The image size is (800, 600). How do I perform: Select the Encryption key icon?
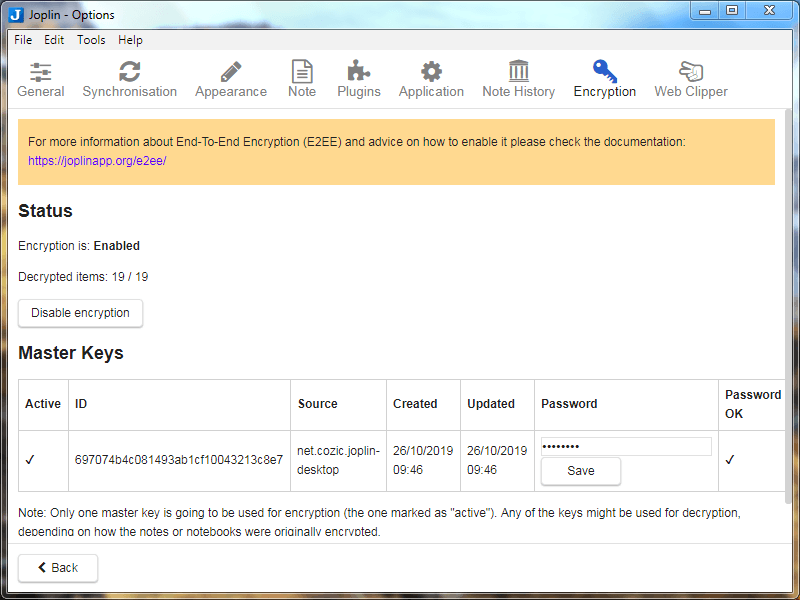(605, 71)
